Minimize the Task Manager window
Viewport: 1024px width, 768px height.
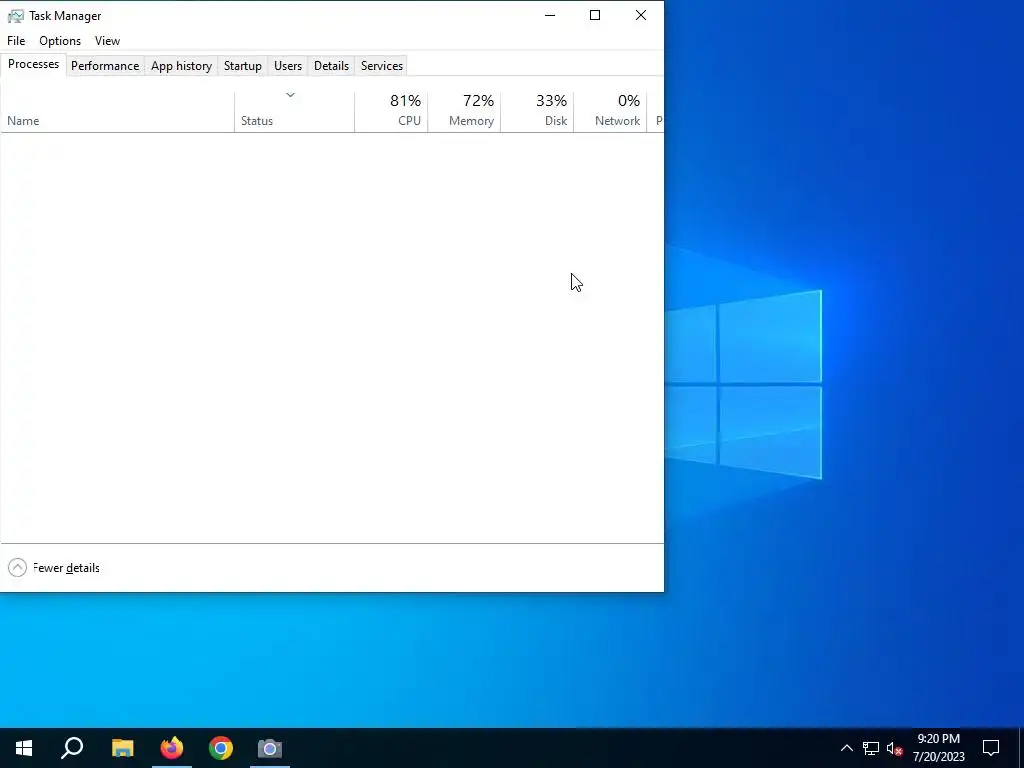click(550, 15)
